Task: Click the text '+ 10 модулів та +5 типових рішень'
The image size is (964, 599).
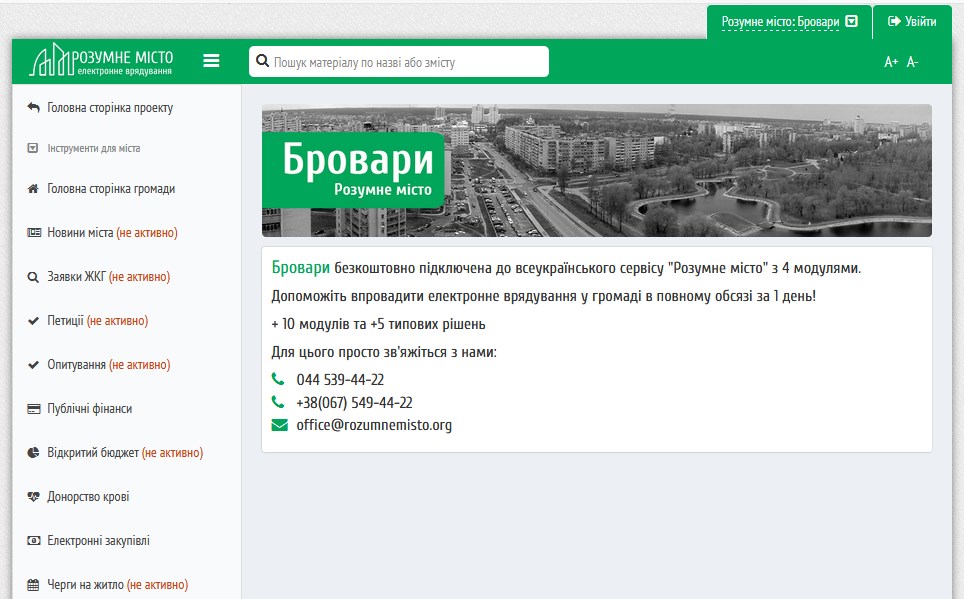Action: pos(378,324)
